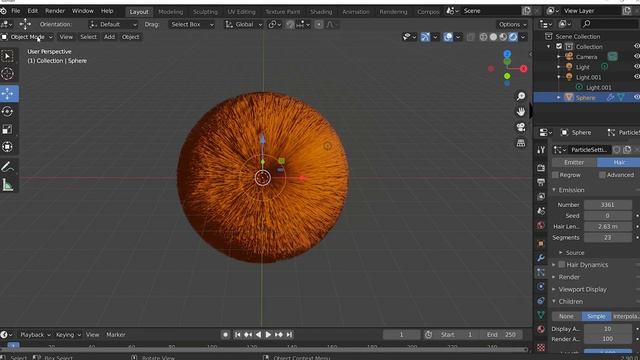Select the Transform tool
The width and height of the screenshot is (640, 360).
7,147
